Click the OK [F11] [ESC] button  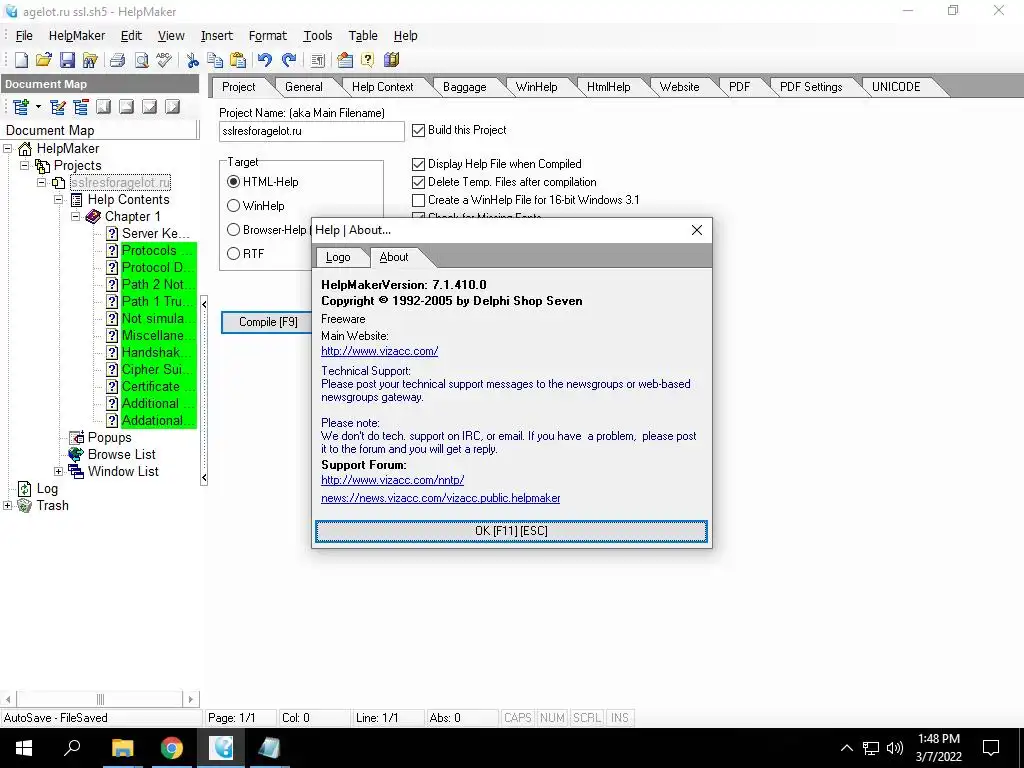511,531
